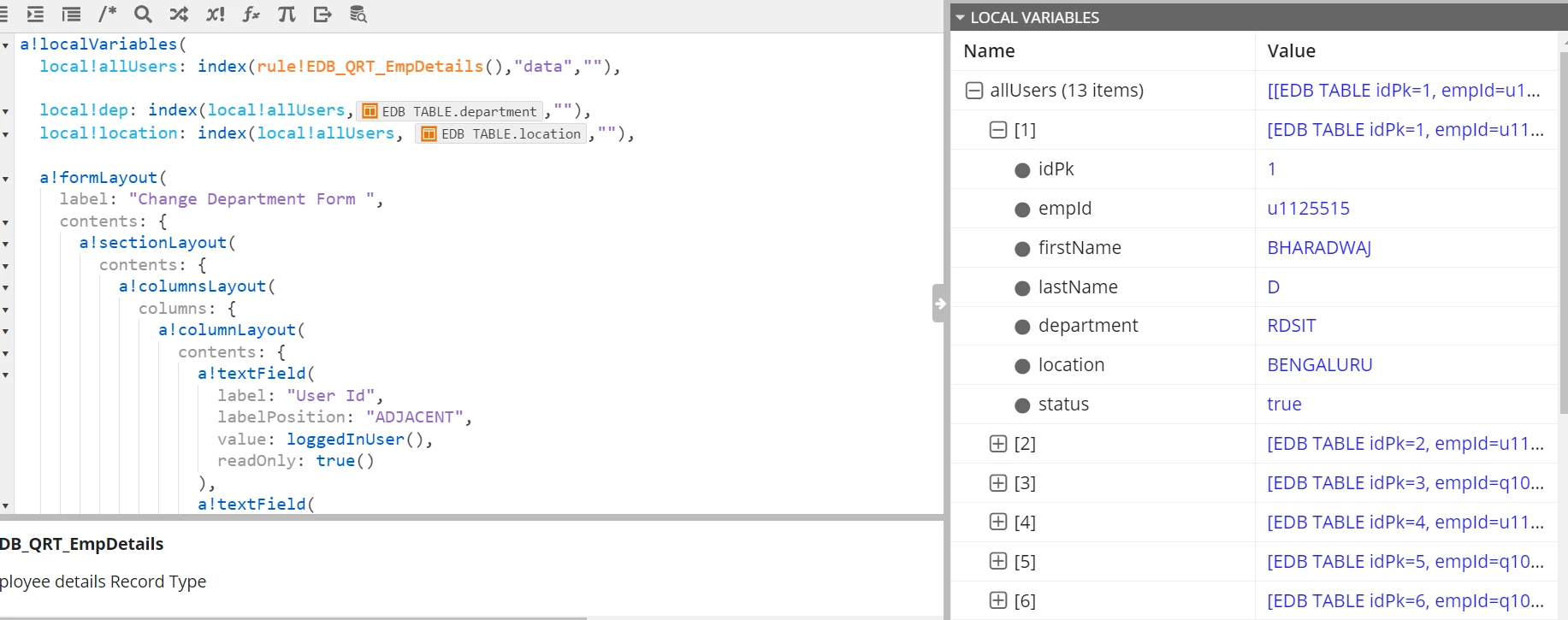Select the status variable row
The width and height of the screenshot is (1568, 620).
click(1254, 404)
